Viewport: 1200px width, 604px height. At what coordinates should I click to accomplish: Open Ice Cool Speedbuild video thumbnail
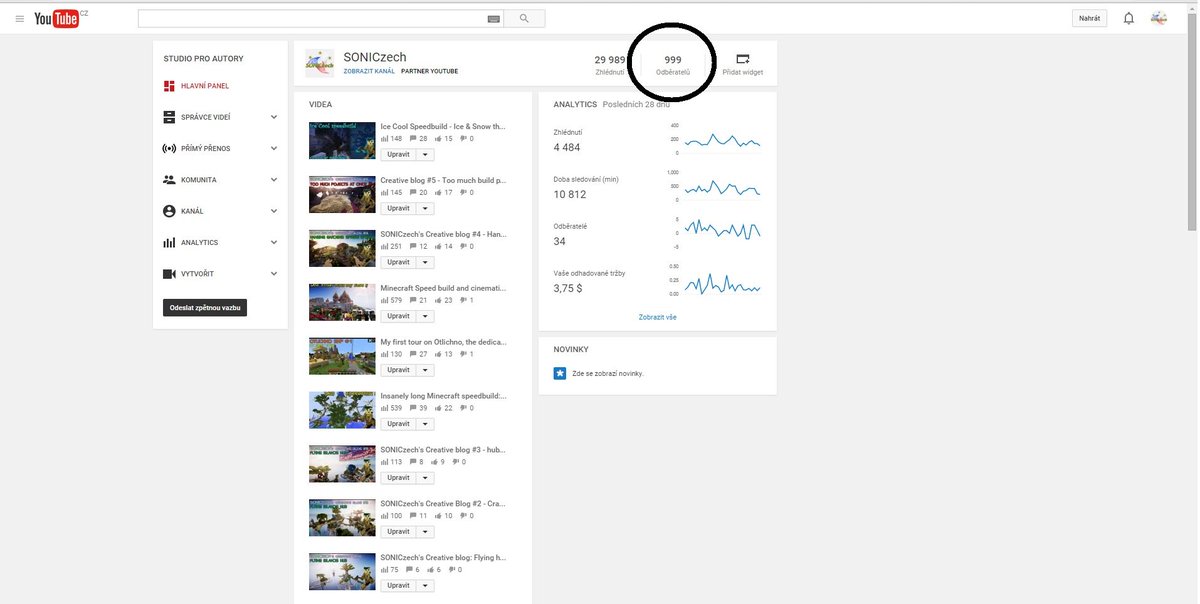click(x=342, y=140)
